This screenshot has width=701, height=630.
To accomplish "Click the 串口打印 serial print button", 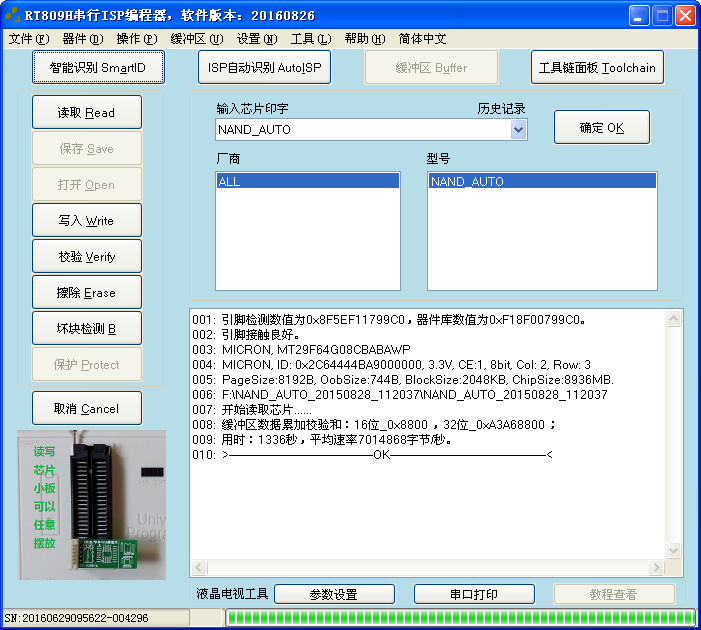I will [x=474, y=594].
